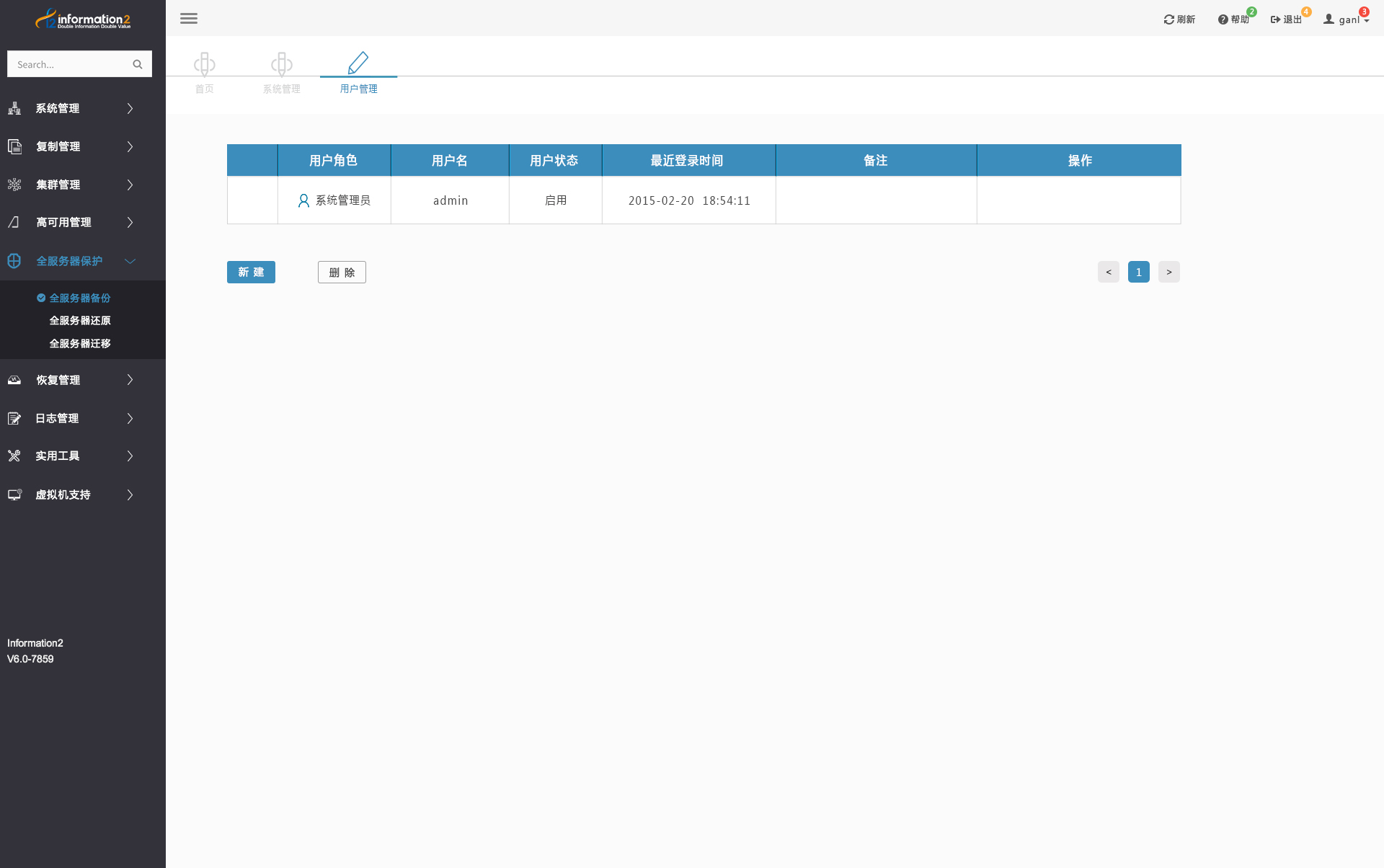Expand the 复制管理 chevron

130,146
